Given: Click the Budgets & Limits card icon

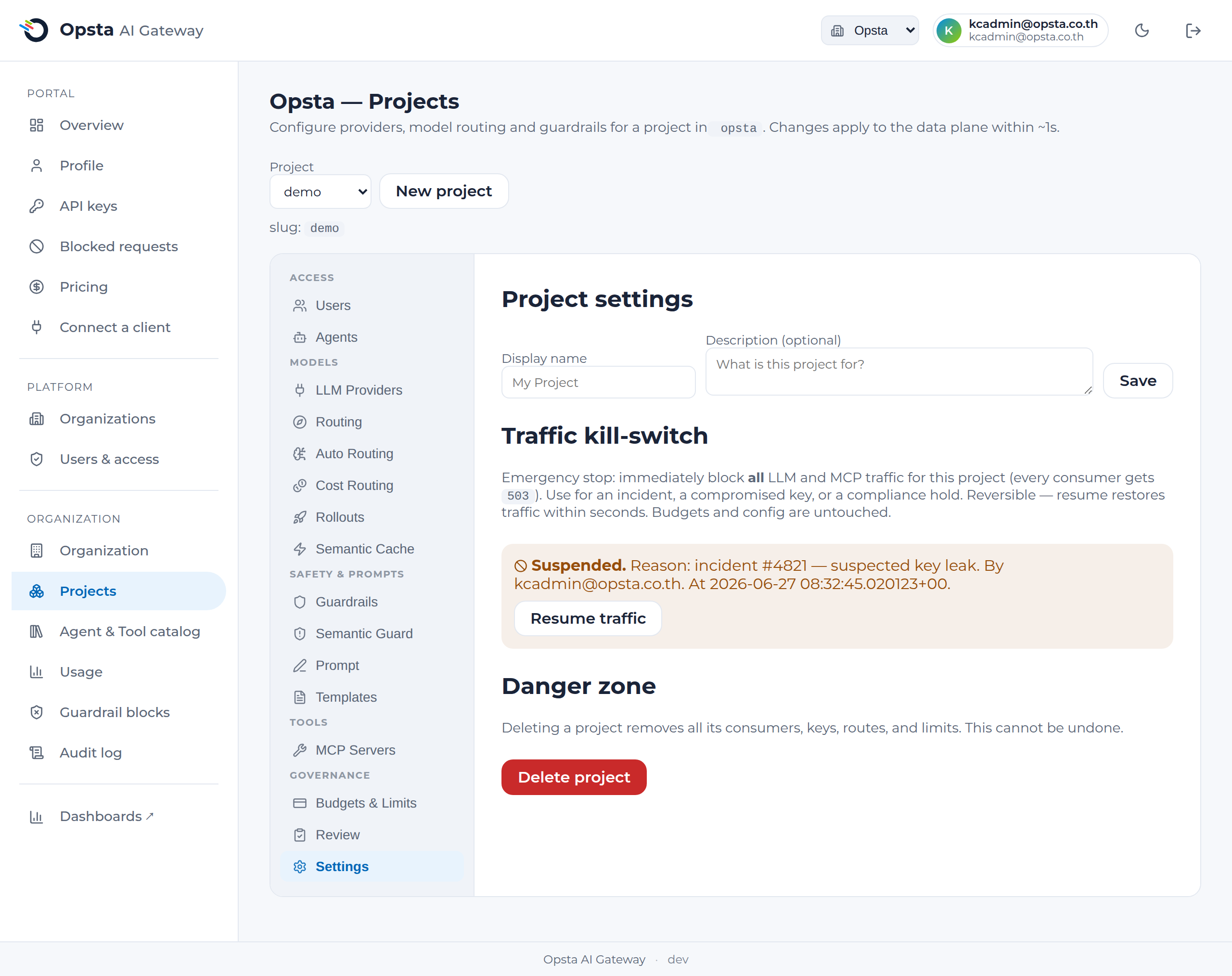Looking at the screenshot, I should (x=299, y=803).
